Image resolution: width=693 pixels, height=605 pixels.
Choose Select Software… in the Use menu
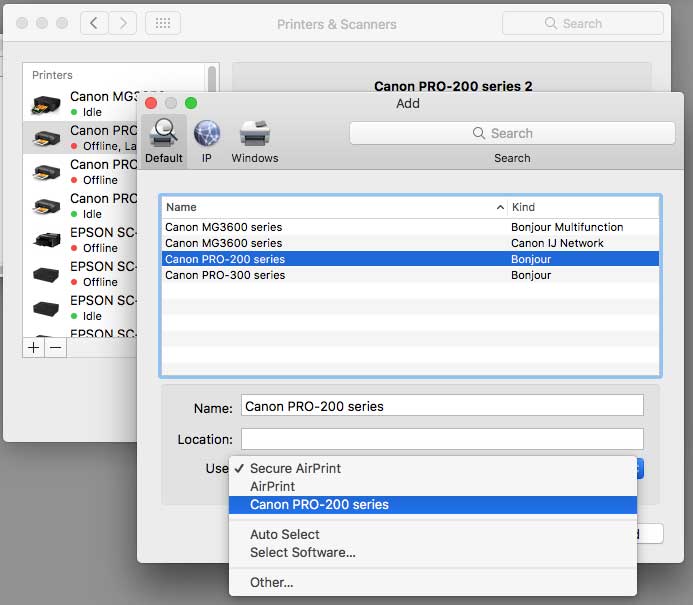pyautogui.click(x=433, y=552)
